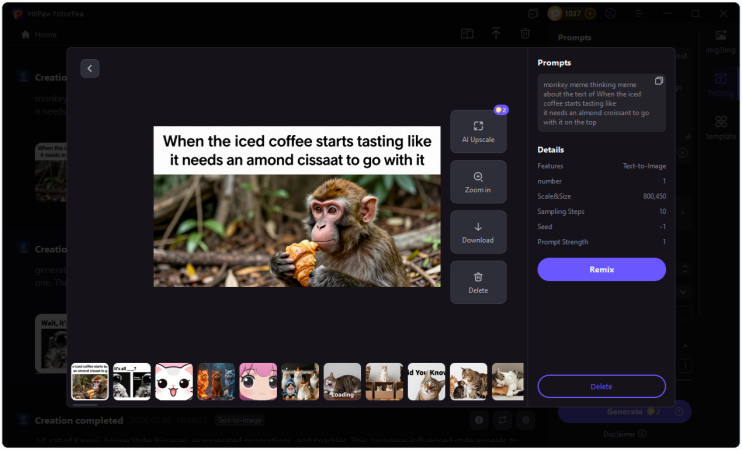Select the astronaut meme thumbnail

click(x=132, y=381)
